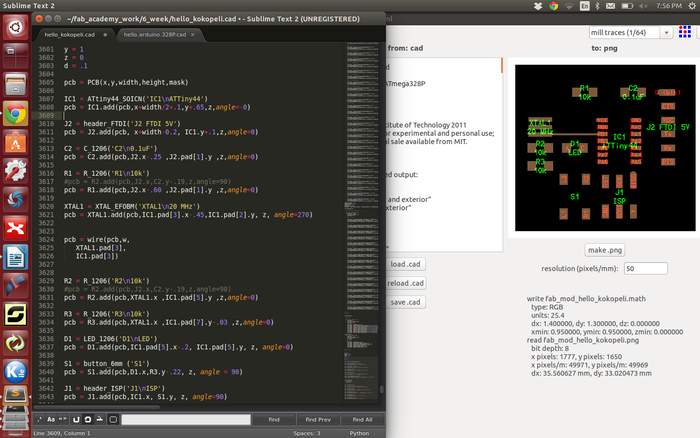Click the Find button
The image size is (700, 438).
[274, 419]
